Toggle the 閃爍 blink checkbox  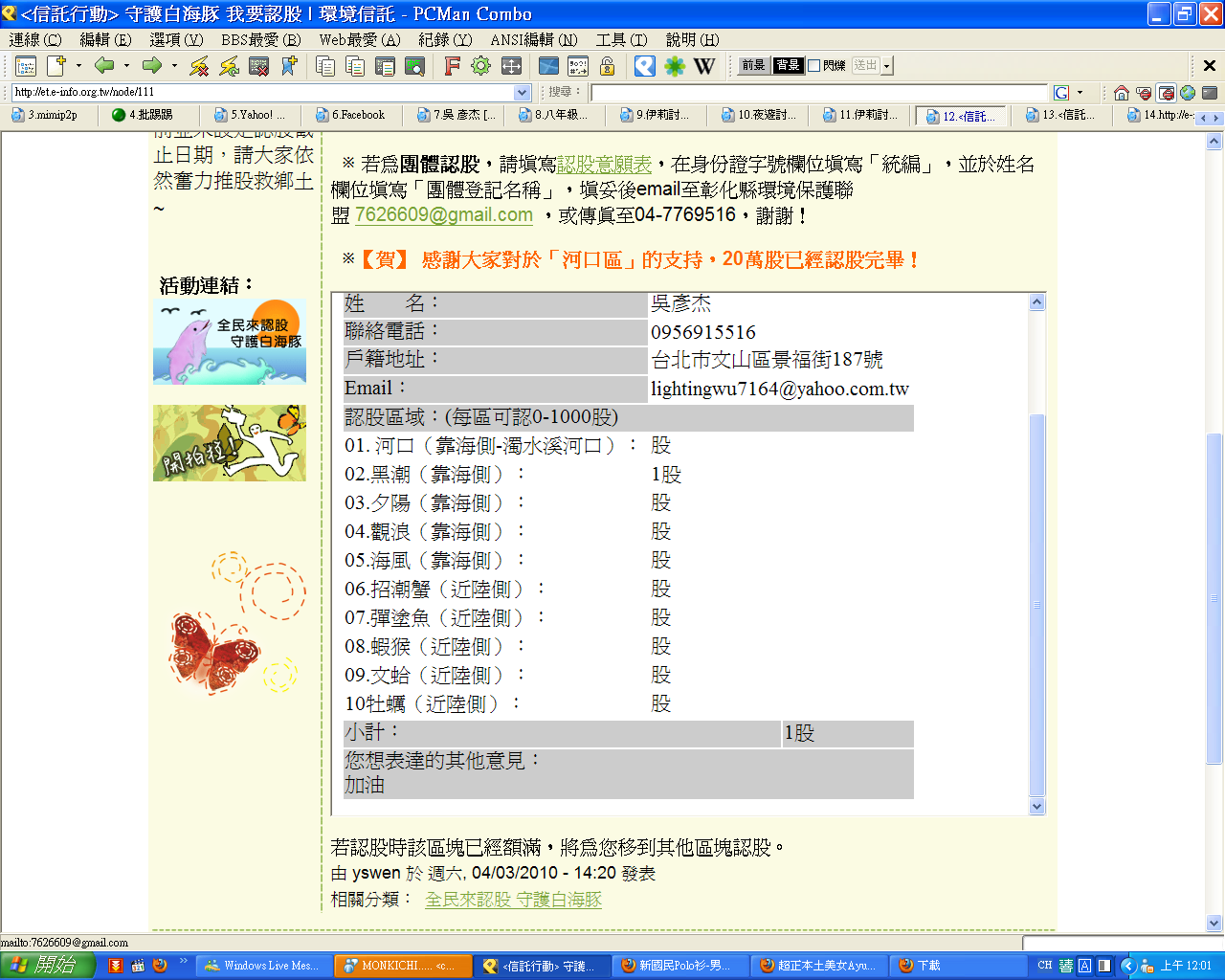coord(814,65)
